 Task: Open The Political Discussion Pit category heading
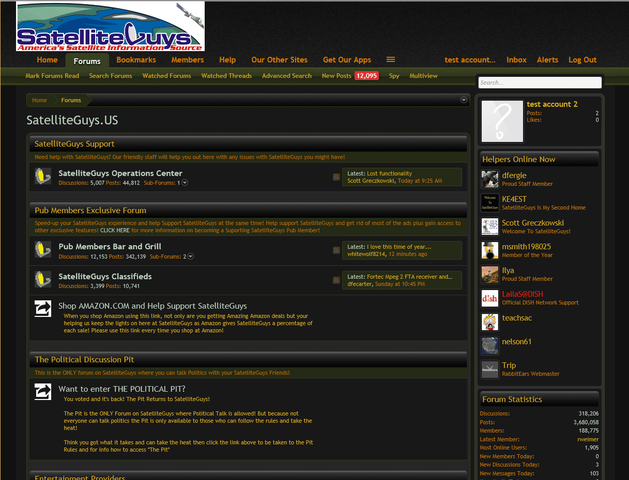(84, 360)
